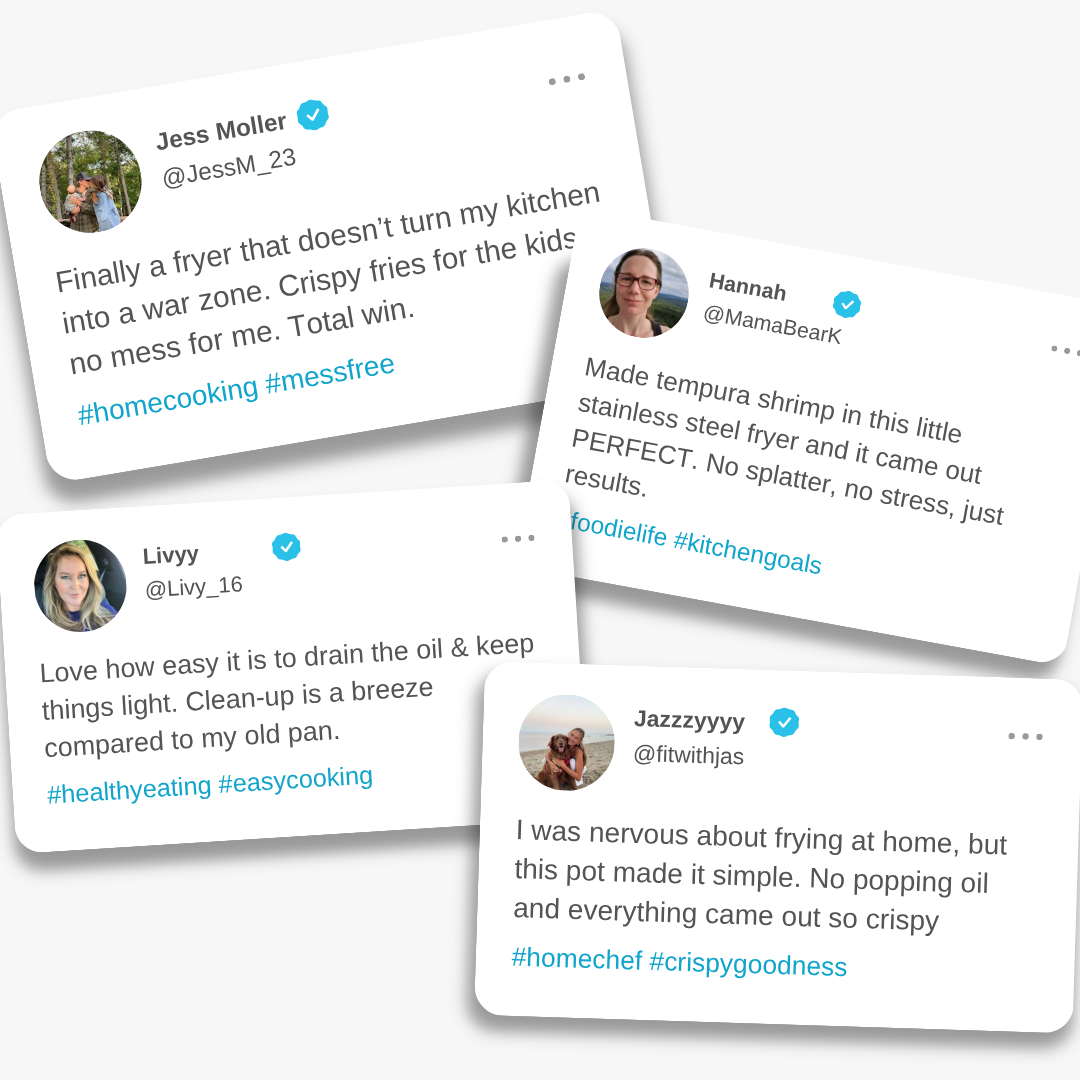This screenshot has width=1080, height=1080.
Task: Click the #homechef hashtag
Action: [x=576, y=958]
